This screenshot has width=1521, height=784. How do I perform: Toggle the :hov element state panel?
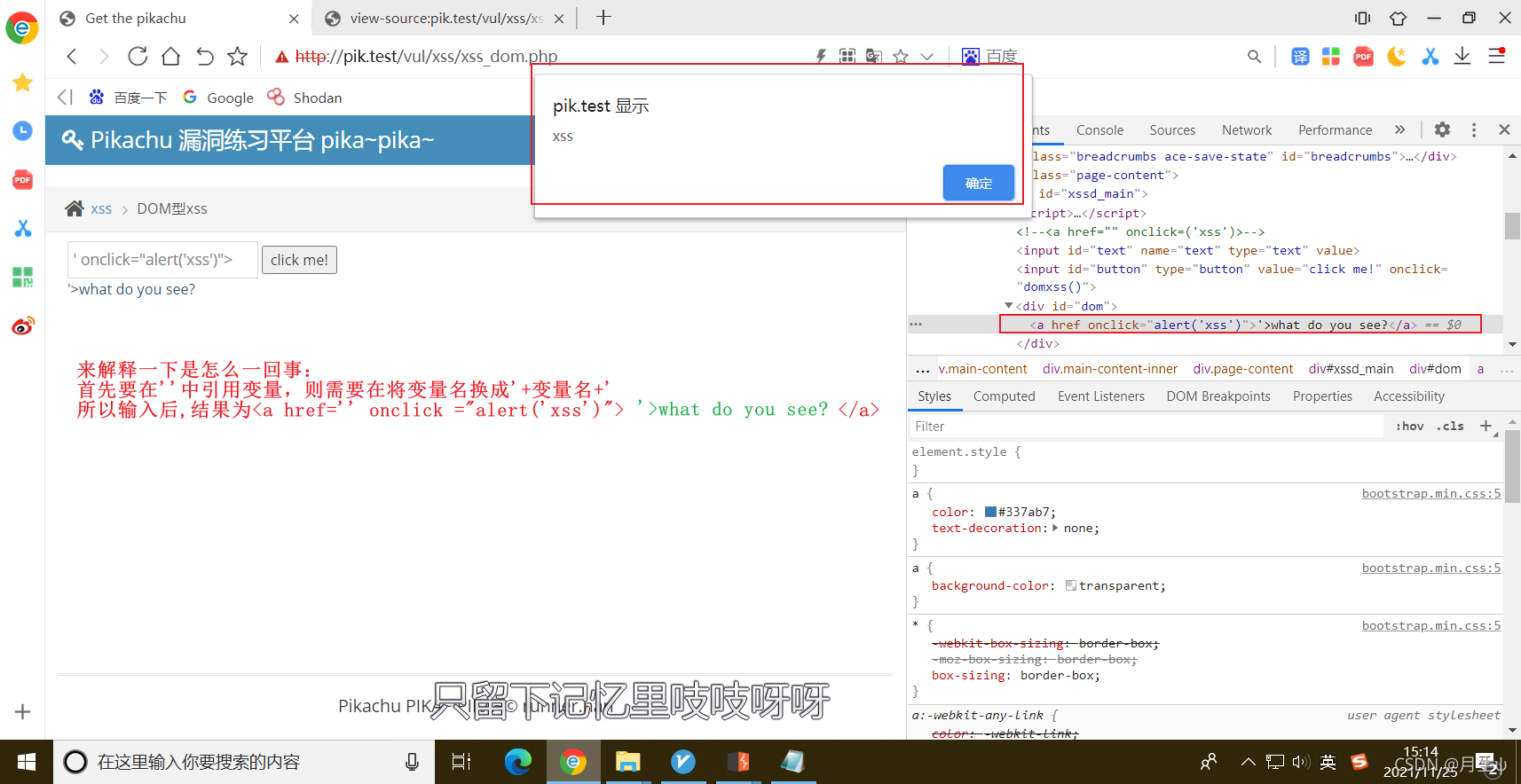[1409, 427]
